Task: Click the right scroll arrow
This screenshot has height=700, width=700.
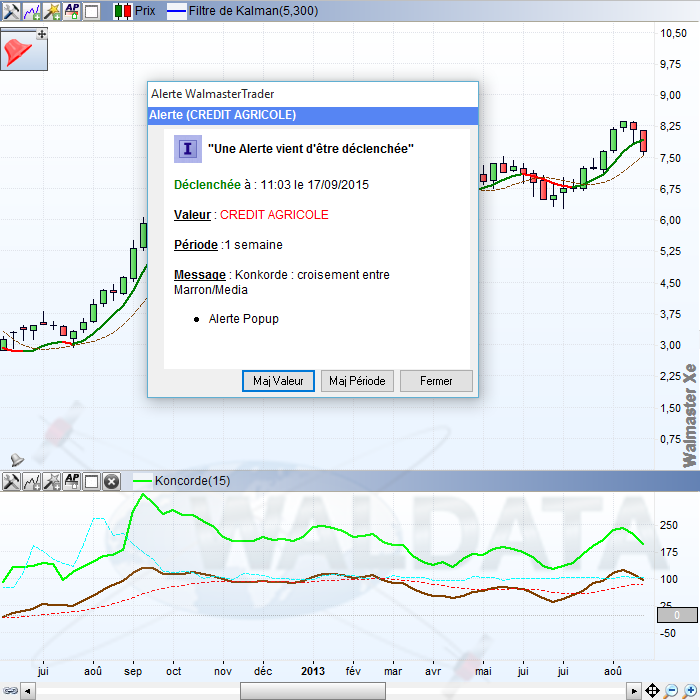Action: (x=633, y=691)
